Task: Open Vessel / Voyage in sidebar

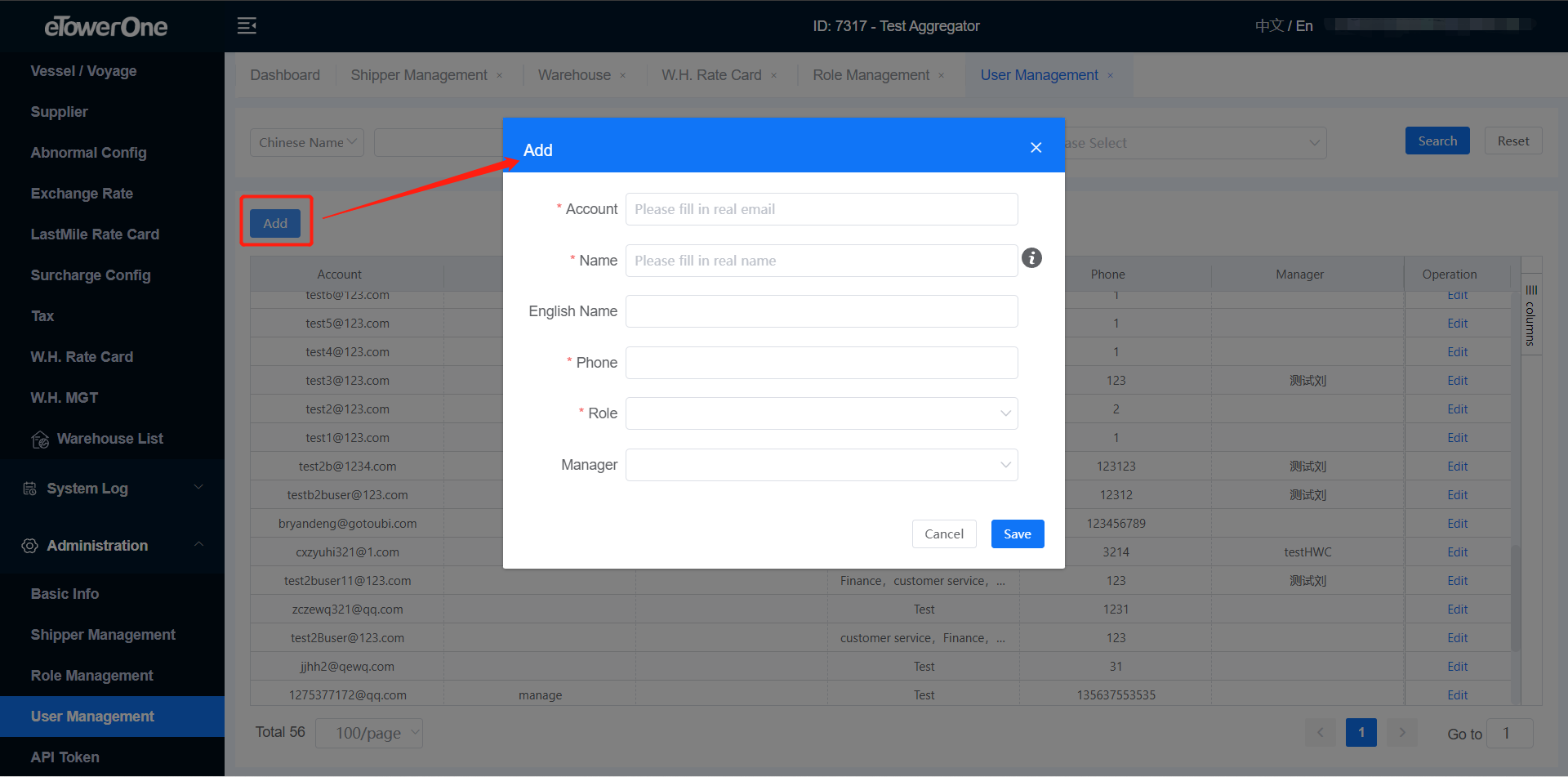Action: click(83, 71)
